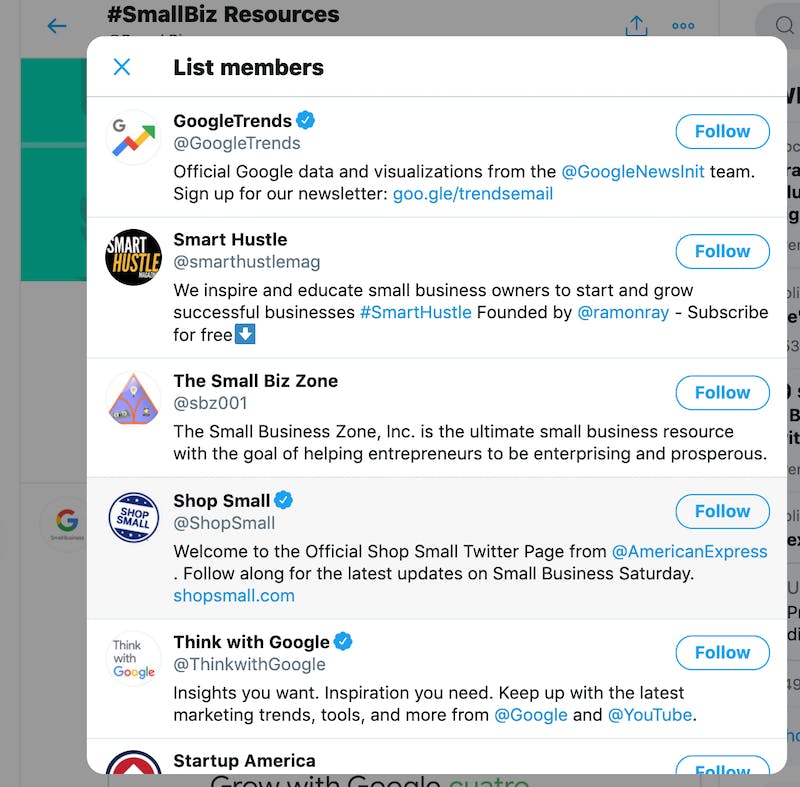This screenshot has width=800, height=787.
Task: Open the three-dot more options menu
Action: pos(683,26)
